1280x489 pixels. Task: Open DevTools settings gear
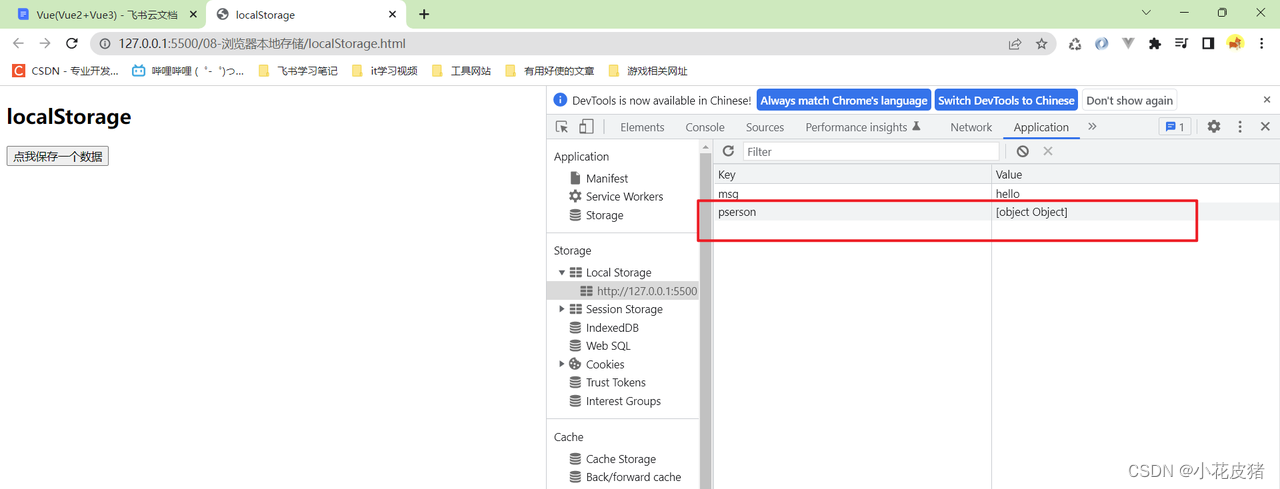(x=1214, y=127)
